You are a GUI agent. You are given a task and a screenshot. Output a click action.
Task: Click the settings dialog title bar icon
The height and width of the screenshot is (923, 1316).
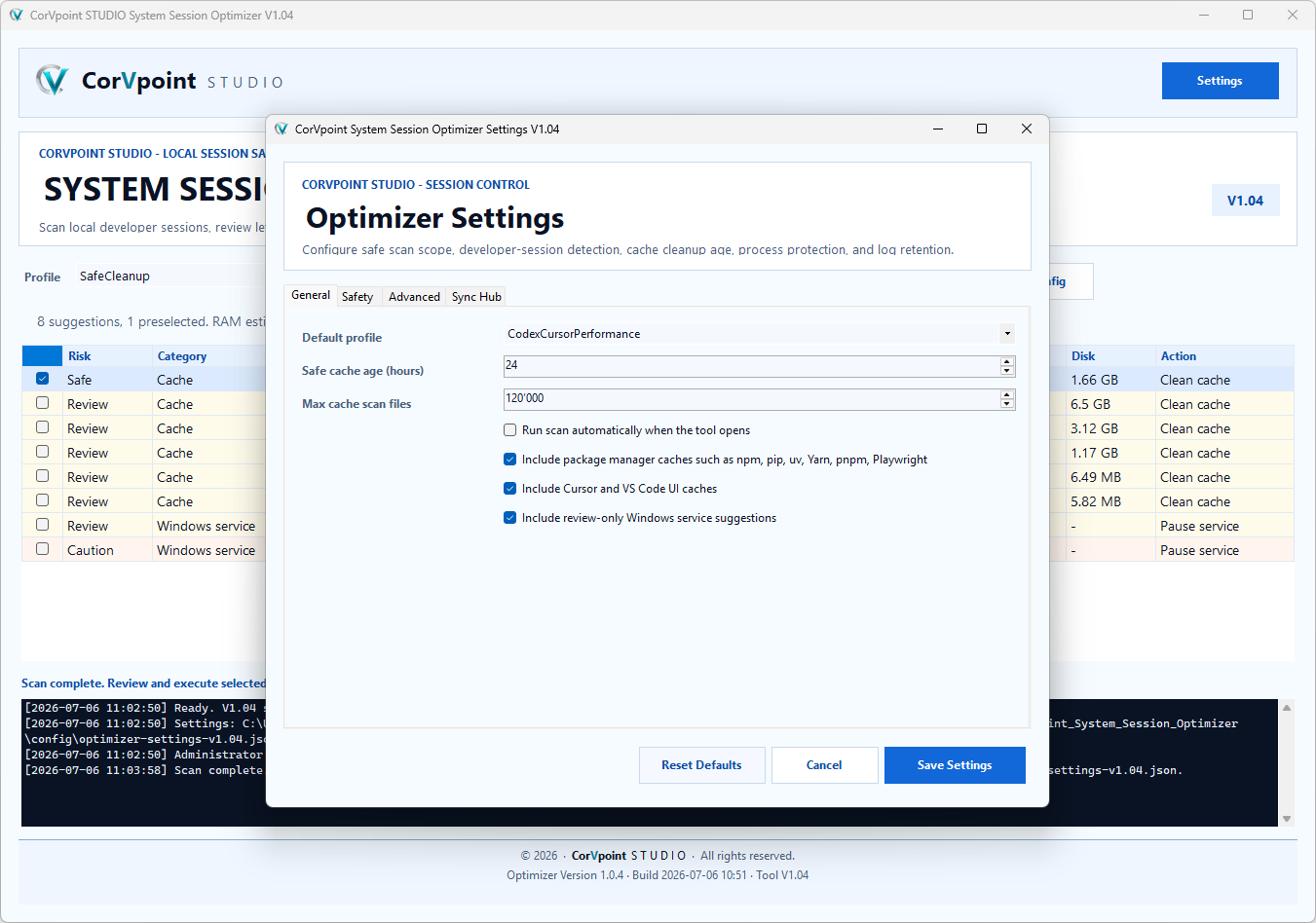(282, 129)
